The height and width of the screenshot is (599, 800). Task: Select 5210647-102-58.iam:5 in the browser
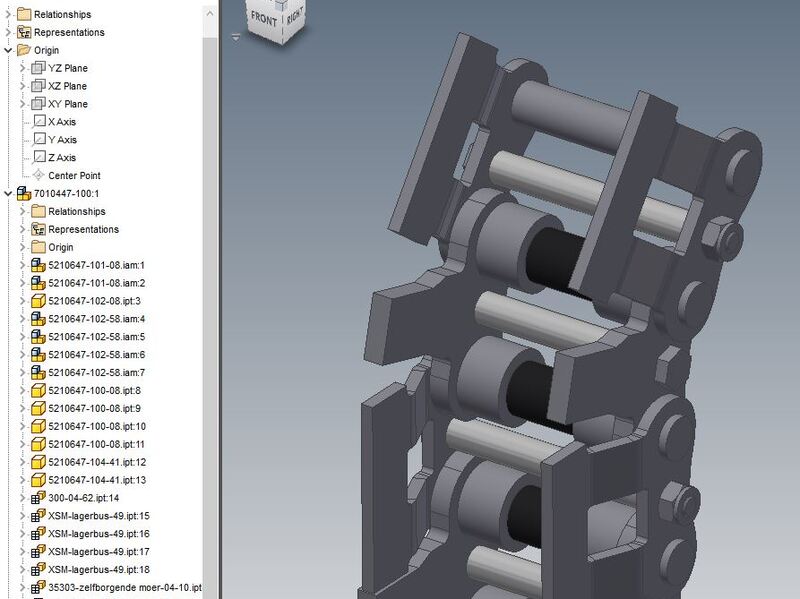96,337
